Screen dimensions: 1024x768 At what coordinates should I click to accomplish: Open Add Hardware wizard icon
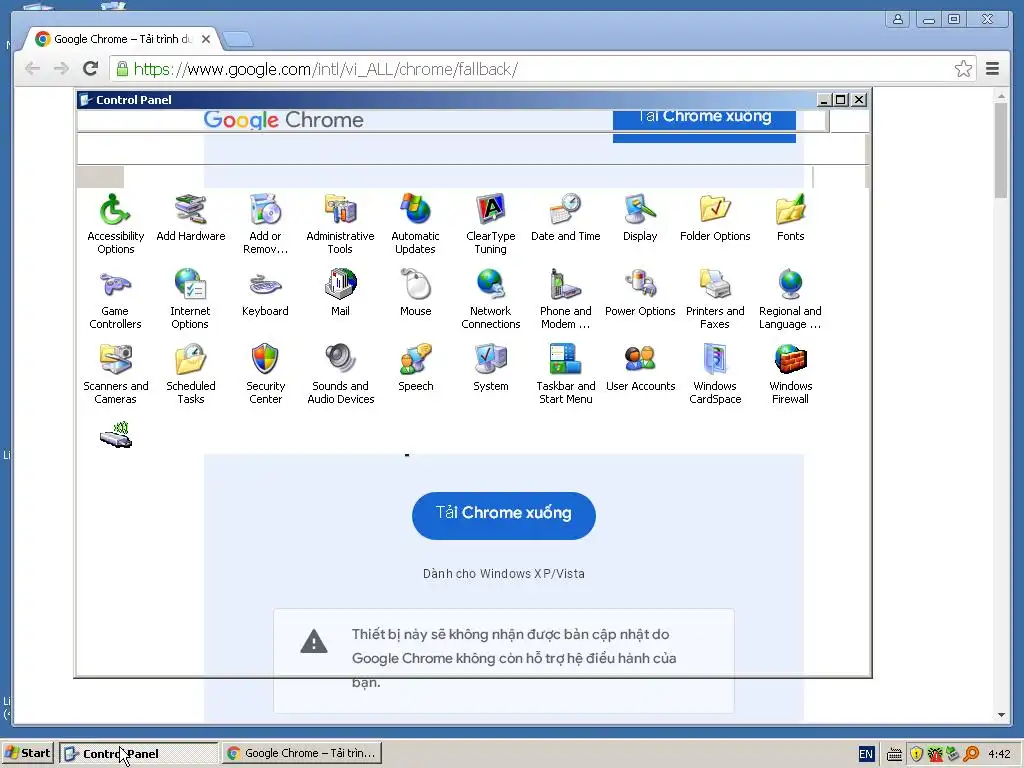coord(190,217)
